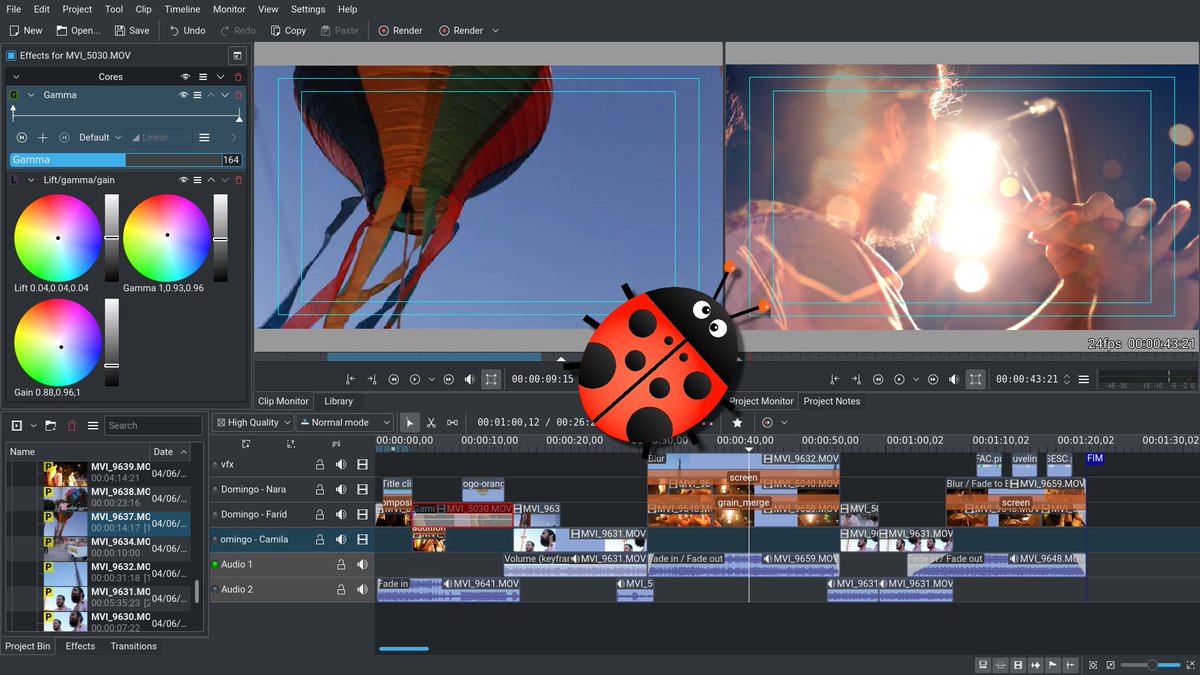
Task: Click the Open toolbar button
Action: 78,30
